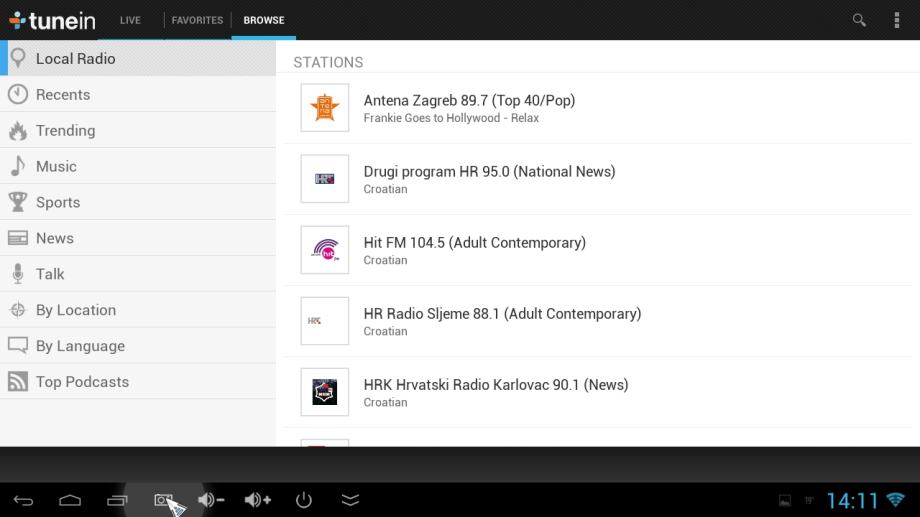
Task: Click the Sports trophy icon
Action: (x=18, y=202)
